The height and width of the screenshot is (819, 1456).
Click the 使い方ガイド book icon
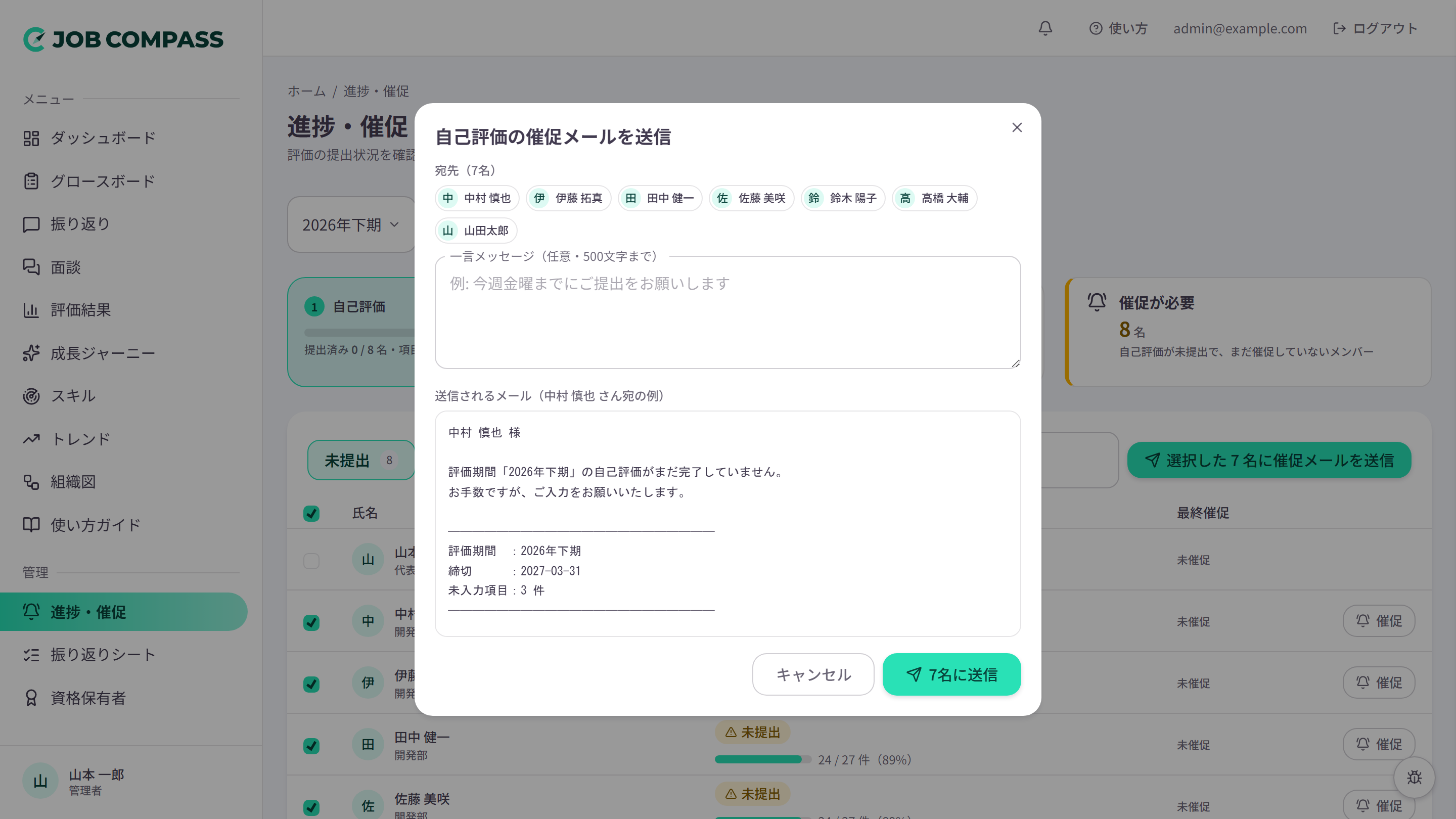click(x=31, y=525)
